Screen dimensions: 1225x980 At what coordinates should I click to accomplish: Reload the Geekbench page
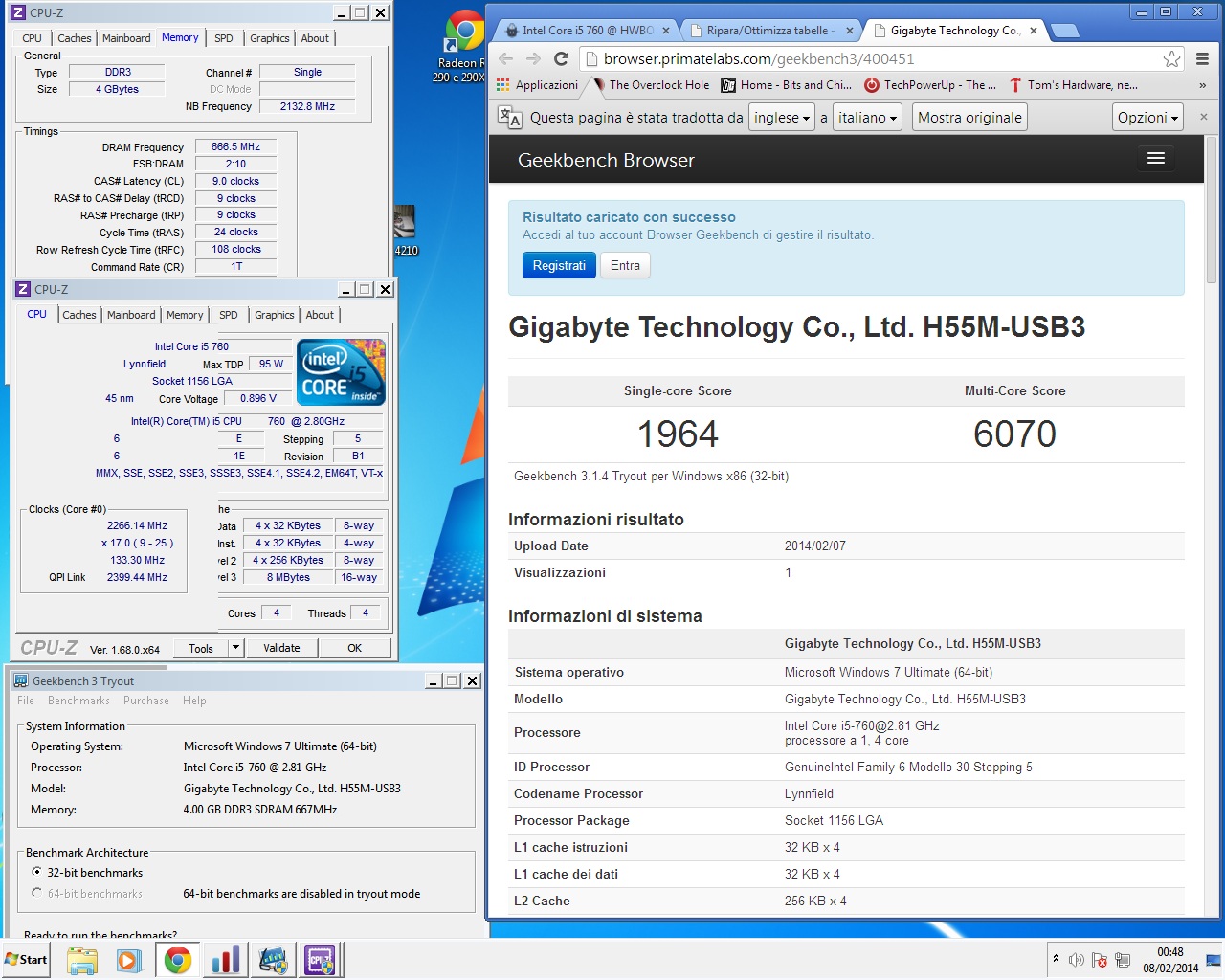point(562,58)
